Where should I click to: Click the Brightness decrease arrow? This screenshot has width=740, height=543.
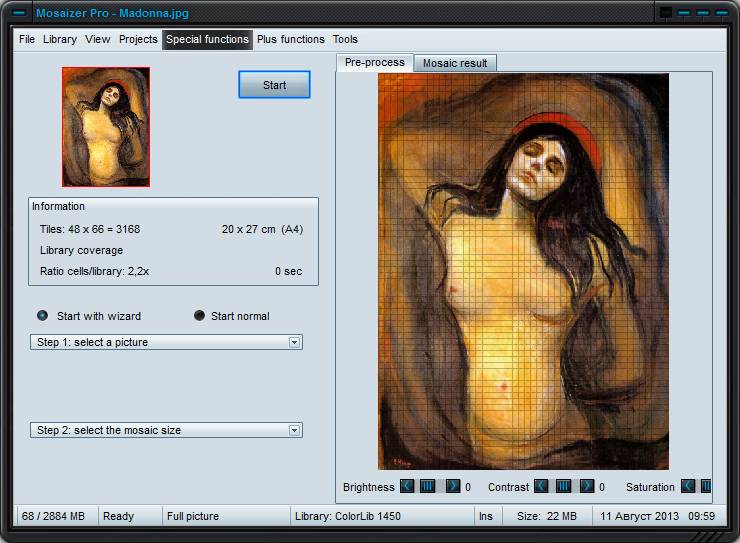(x=407, y=486)
